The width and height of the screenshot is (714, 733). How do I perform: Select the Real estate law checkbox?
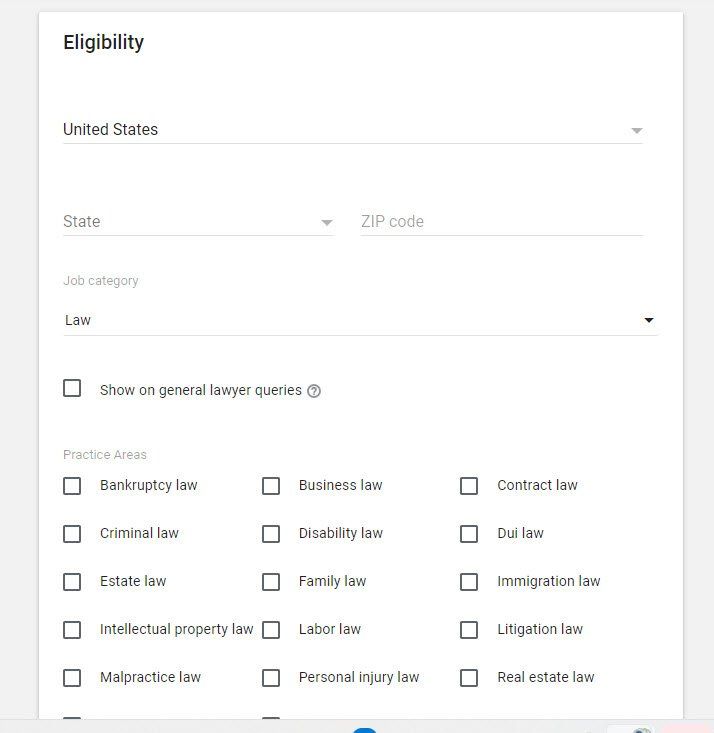click(469, 678)
